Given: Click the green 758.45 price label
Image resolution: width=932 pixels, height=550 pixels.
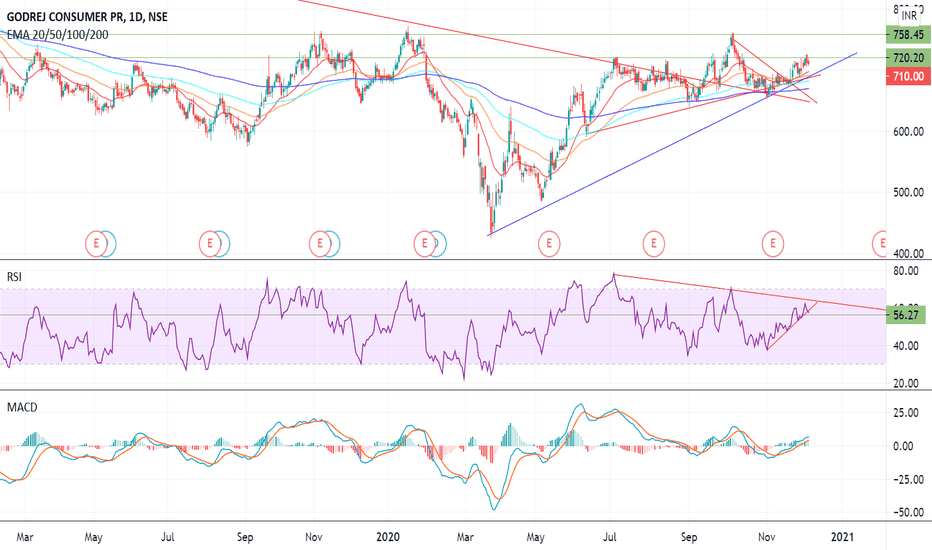Looking at the screenshot, I should (x=908, y=35).
